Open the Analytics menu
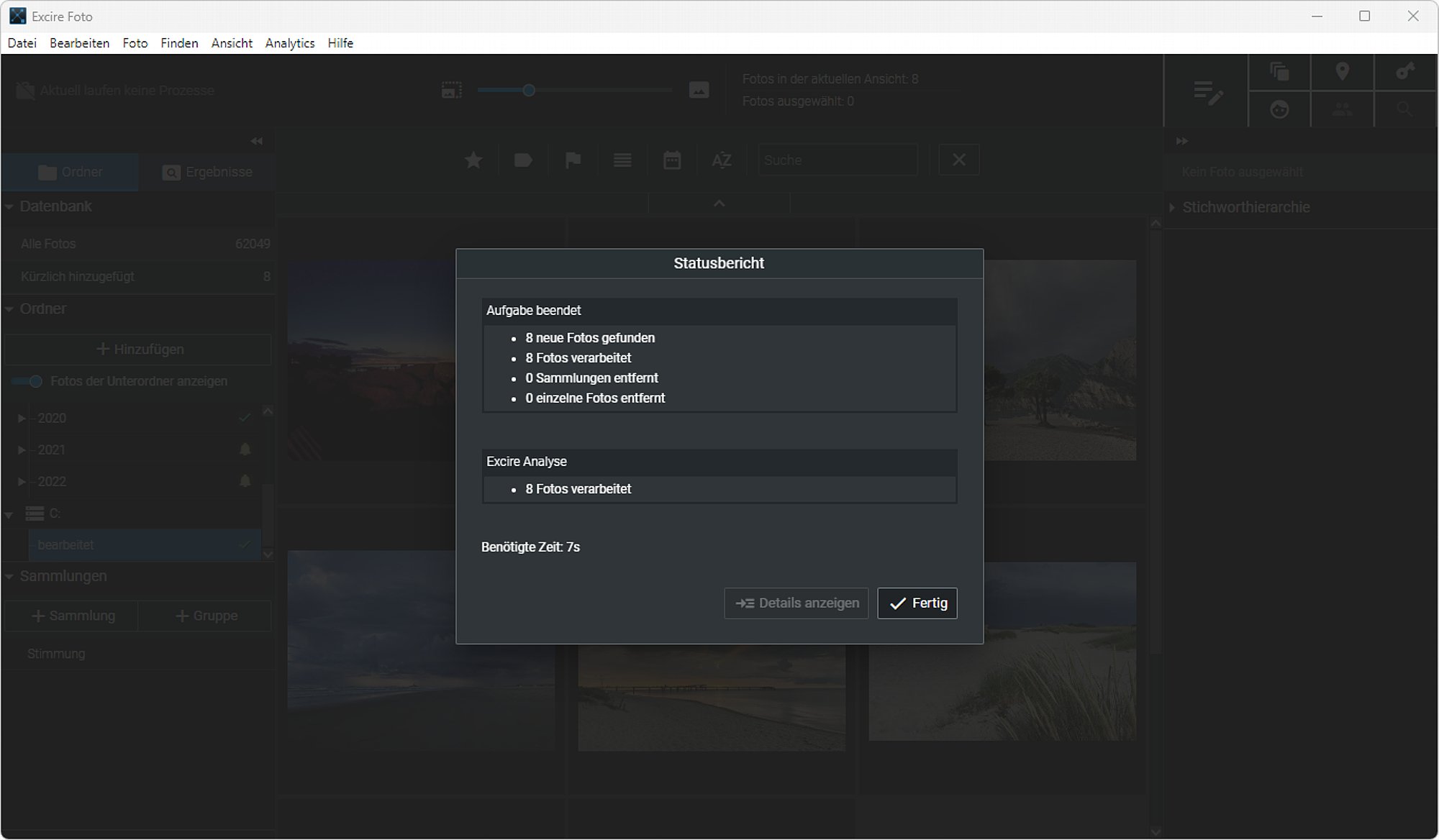Screen dimensions: 1439x840 [x=290, y=43]
